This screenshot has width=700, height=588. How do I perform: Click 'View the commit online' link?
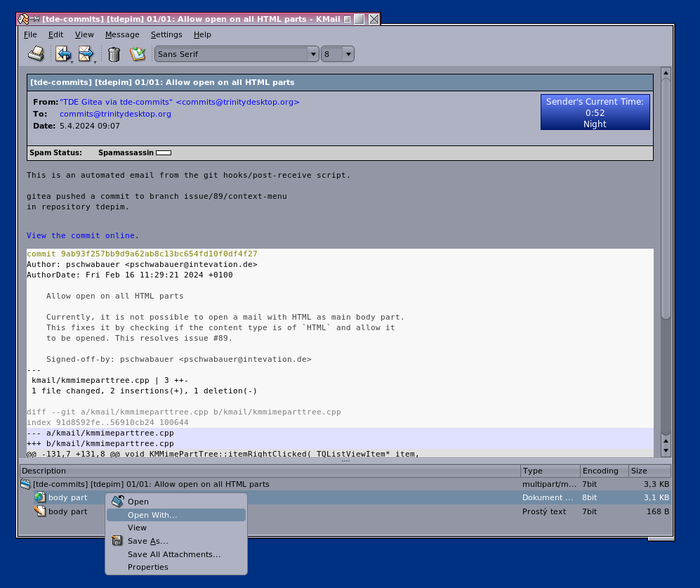pos(79,236)
